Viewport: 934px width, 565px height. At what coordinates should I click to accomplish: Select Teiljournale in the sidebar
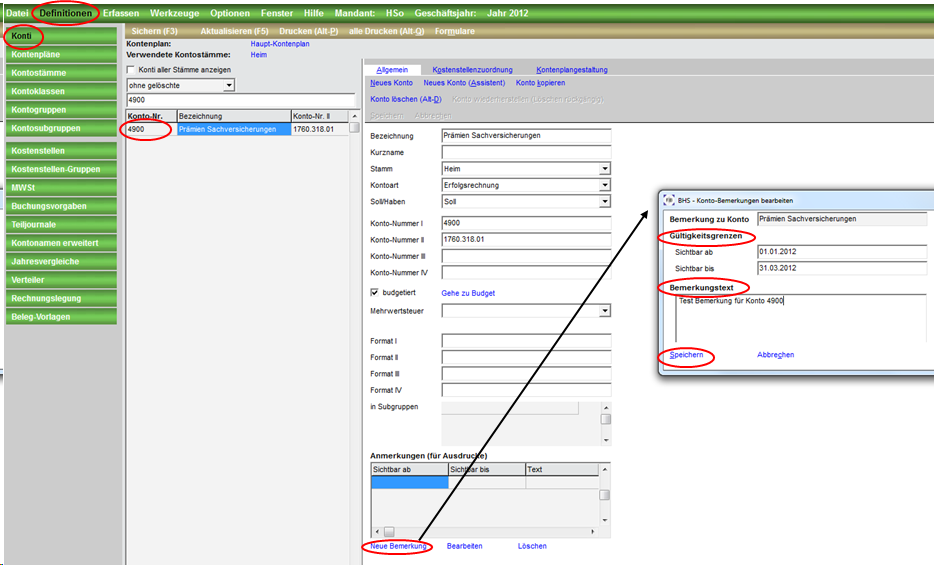point(61,224)
